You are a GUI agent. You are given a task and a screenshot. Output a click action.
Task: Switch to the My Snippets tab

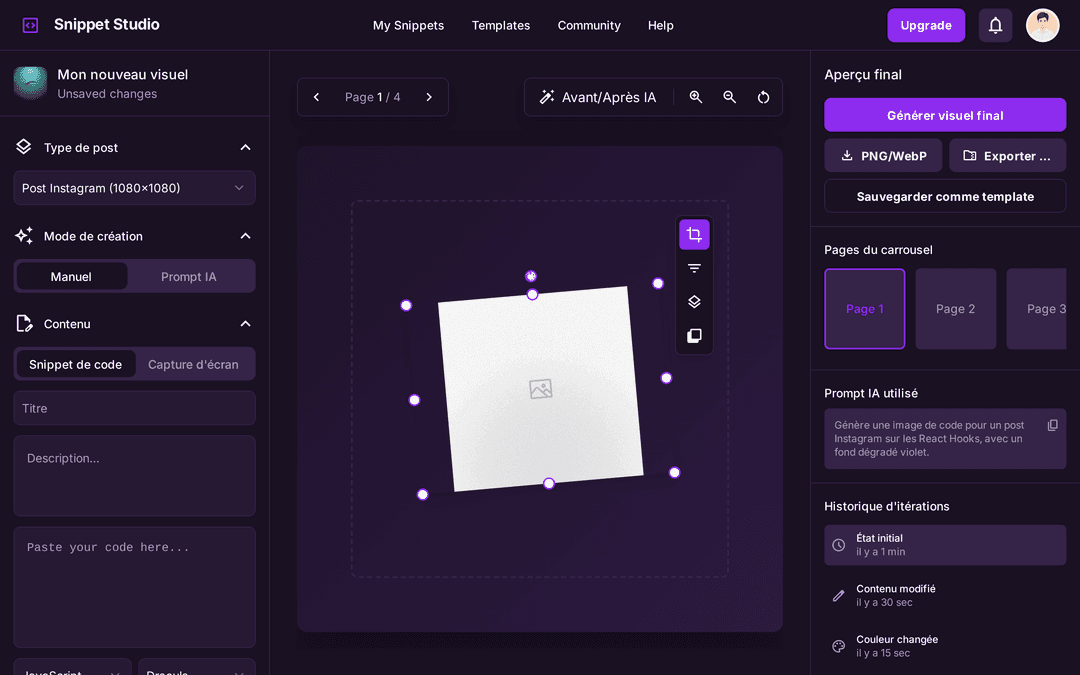coord(408,25)
